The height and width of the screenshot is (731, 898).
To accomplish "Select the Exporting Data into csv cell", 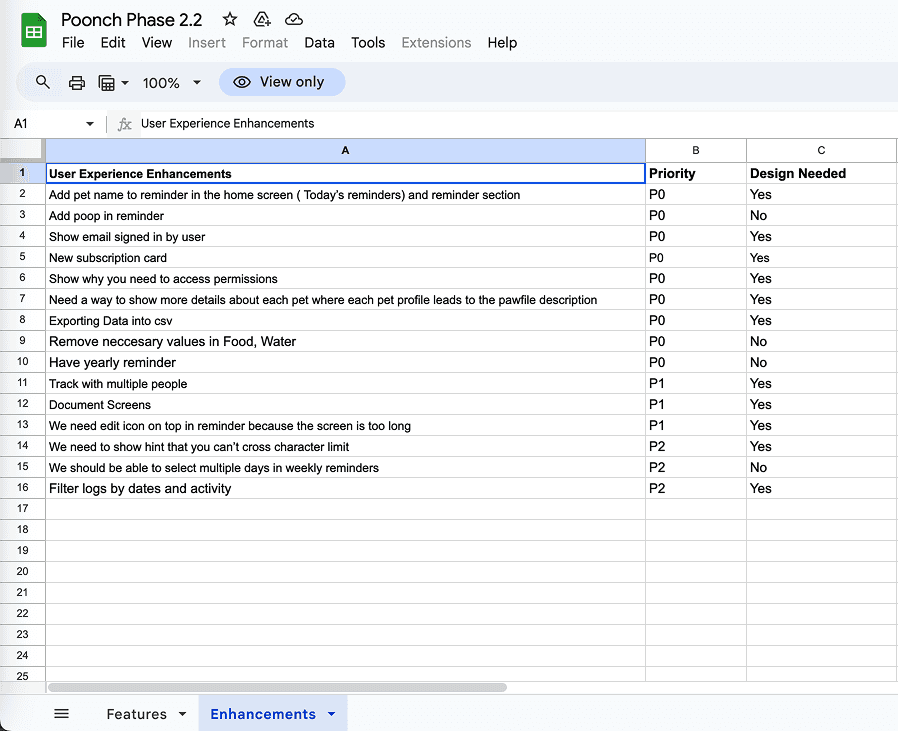I will click(x=345, y=320).
